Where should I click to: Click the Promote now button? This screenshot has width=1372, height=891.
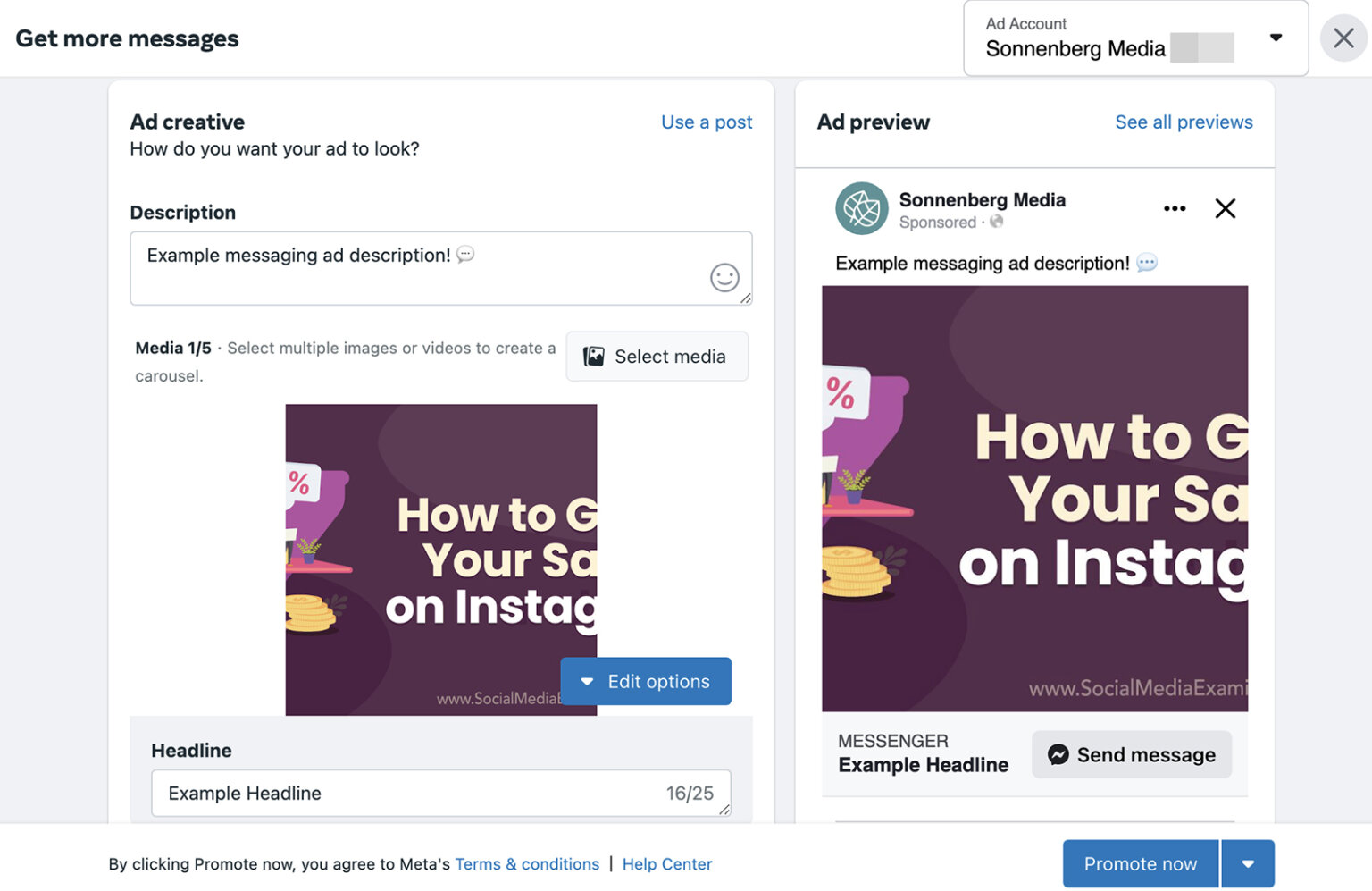click(1140, 863)
